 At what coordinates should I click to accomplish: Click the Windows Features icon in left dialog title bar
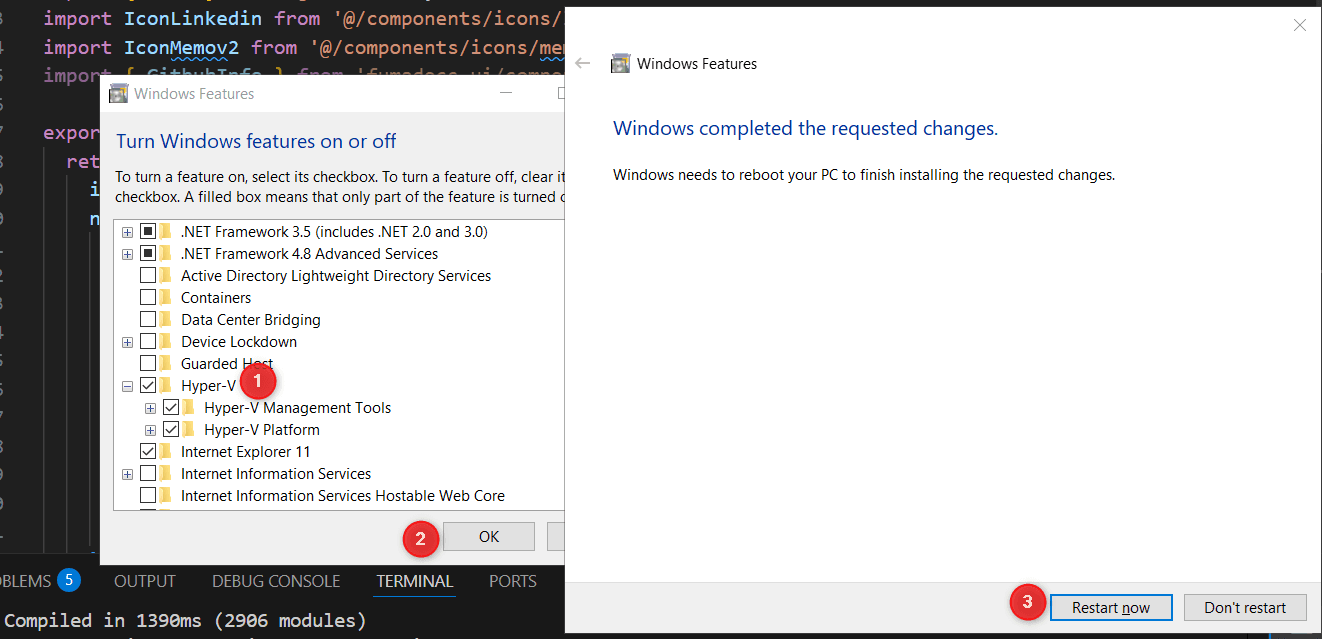pos(119,94)
